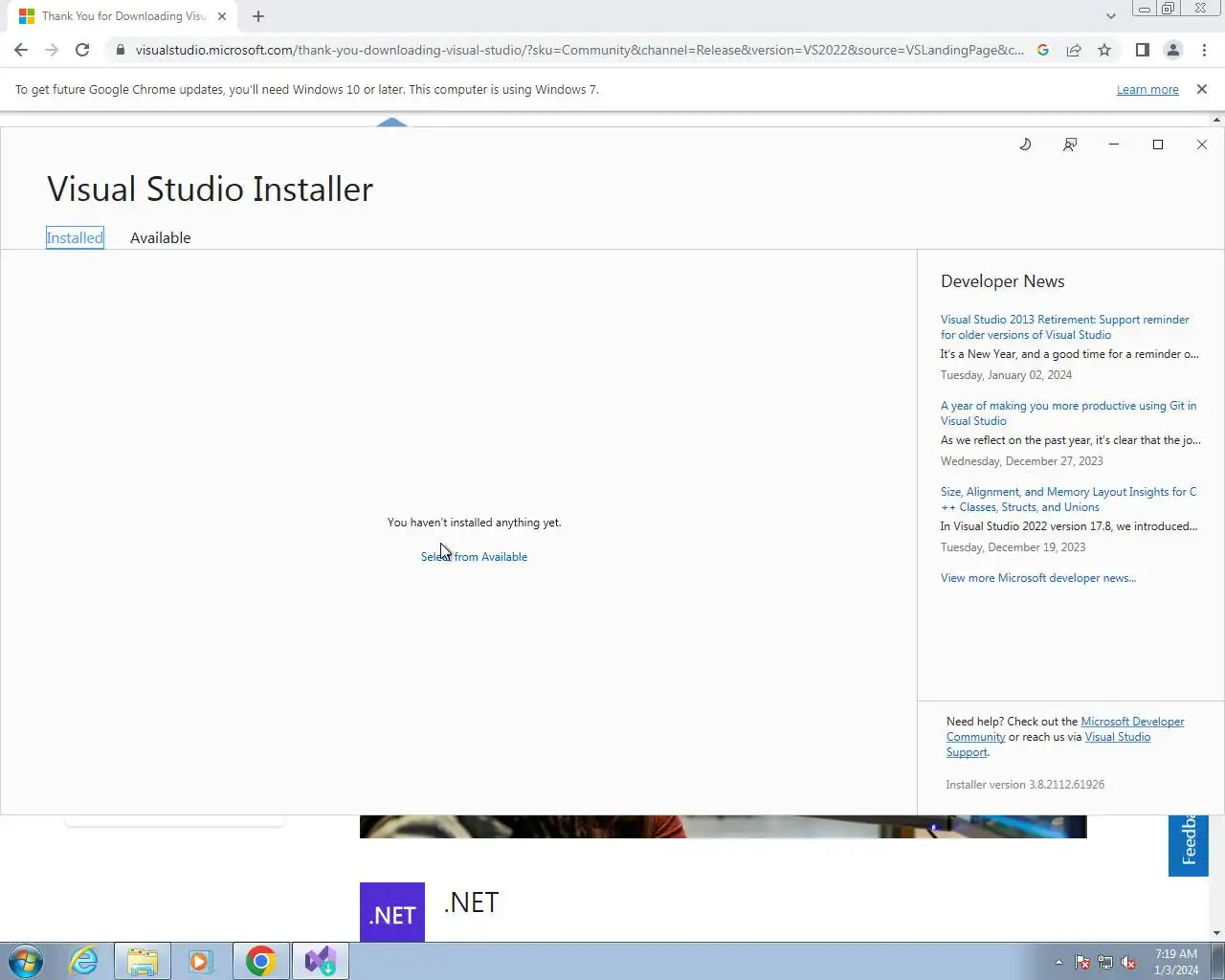Open the Chrome profile avatar
This screenshot has height=980, width=1225.
[x=1172, y=50]
